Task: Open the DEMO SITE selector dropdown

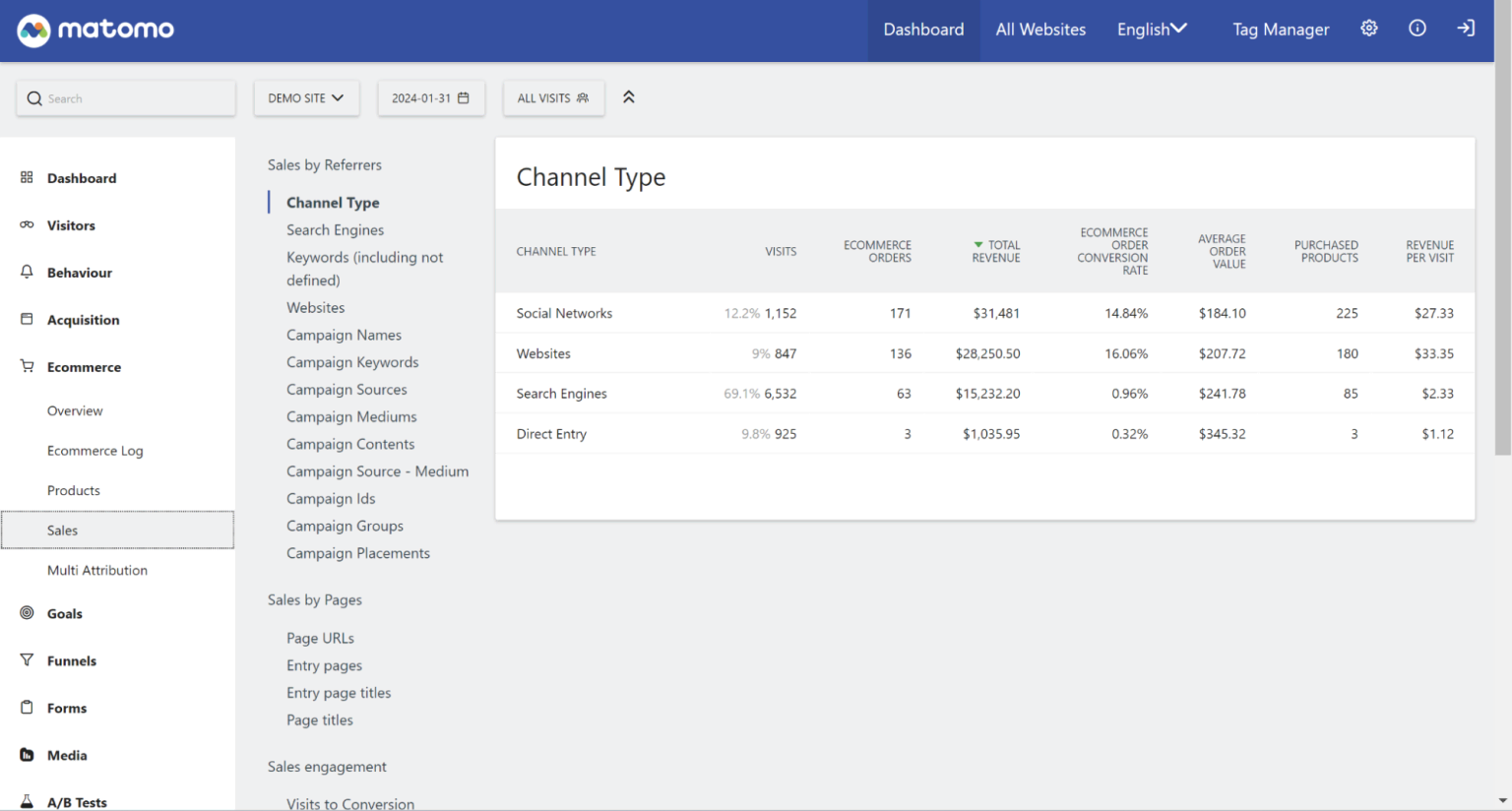Action: click(306, 97)
